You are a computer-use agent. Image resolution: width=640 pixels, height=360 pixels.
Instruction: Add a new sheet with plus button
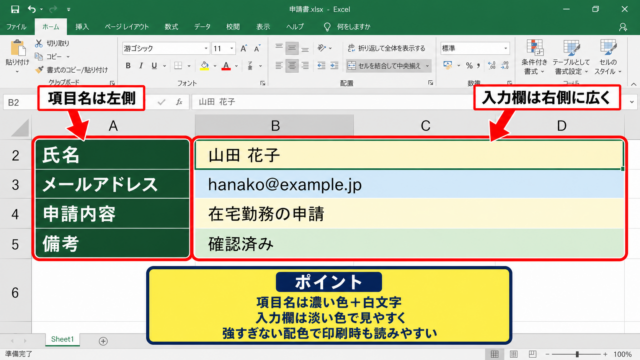pos(103,341)
